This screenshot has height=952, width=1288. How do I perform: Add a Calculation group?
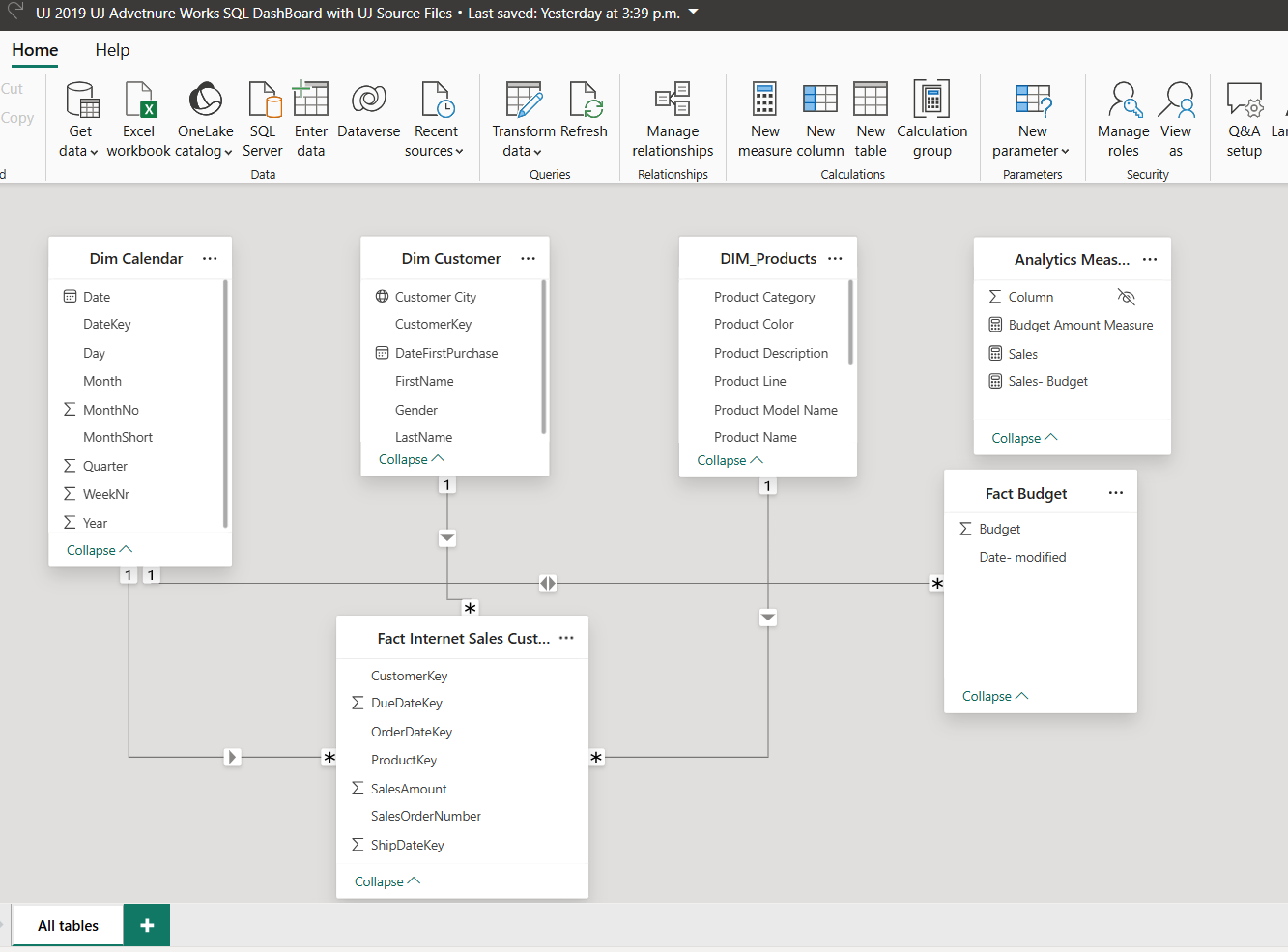pyautogui.click(x=932, y=120)
